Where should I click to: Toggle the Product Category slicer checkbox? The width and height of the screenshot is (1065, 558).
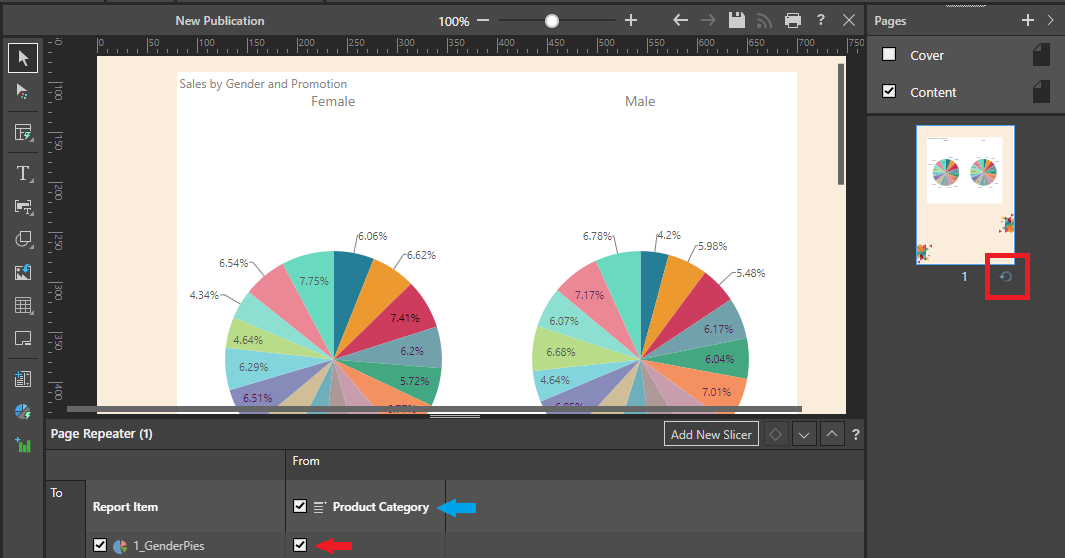click(300, 507)
